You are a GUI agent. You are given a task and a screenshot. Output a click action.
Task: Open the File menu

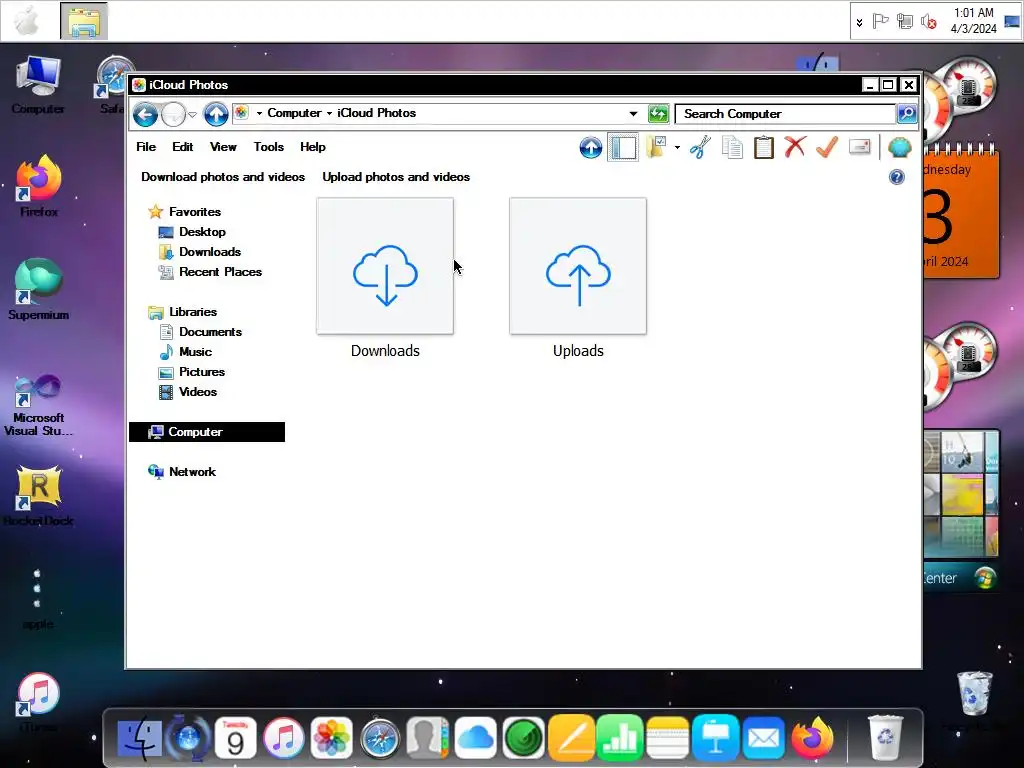click(146, 147)
